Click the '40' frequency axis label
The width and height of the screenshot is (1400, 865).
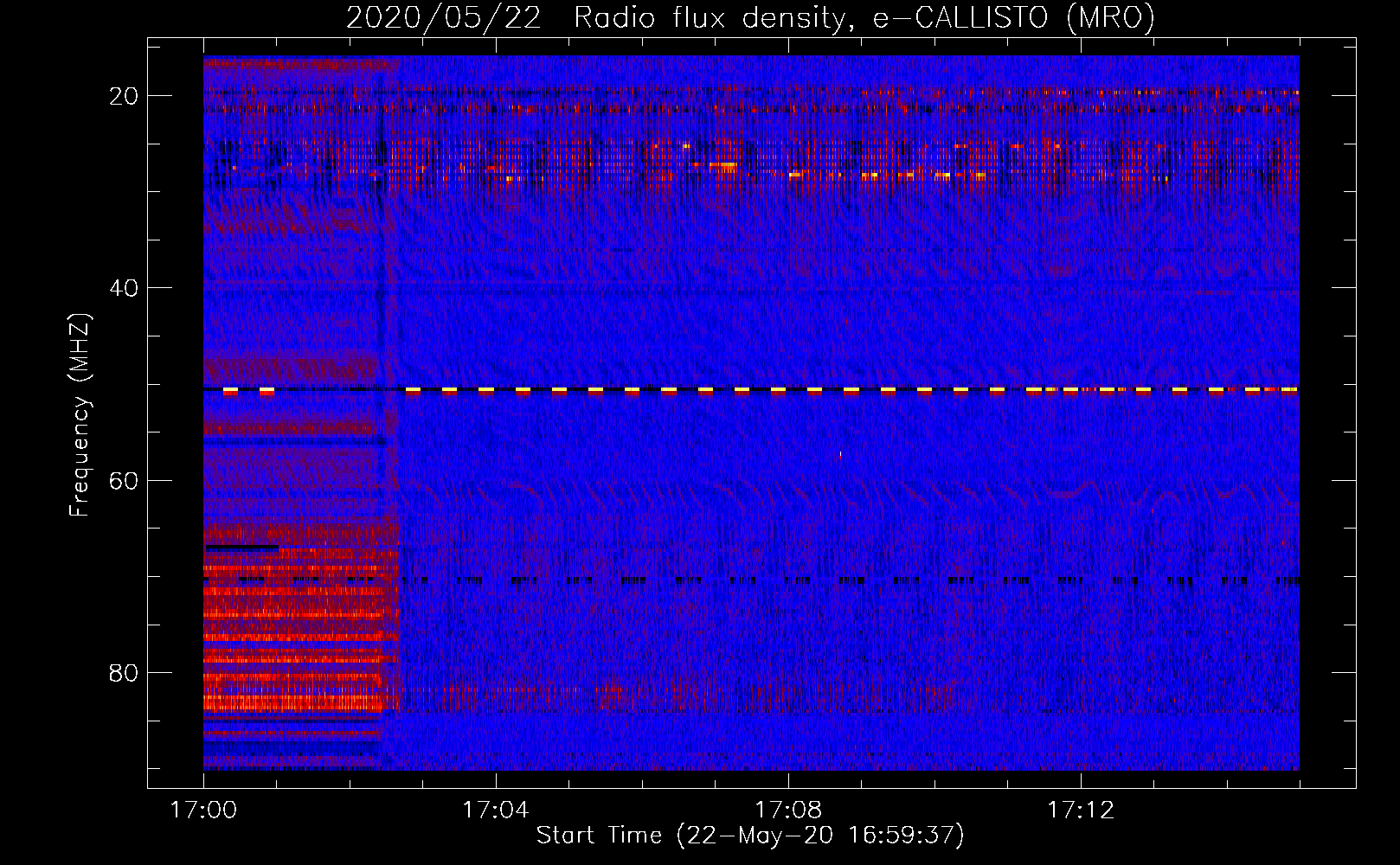pos(124,288)
